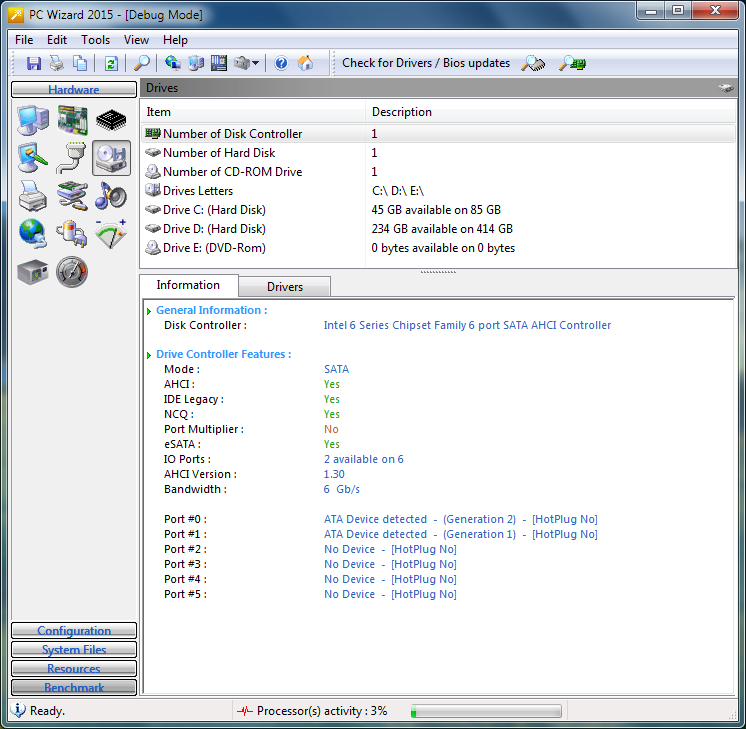This screenshot has height=729, width=746.
Task: Select the Printers icon in sidebar
Action: 33,196
